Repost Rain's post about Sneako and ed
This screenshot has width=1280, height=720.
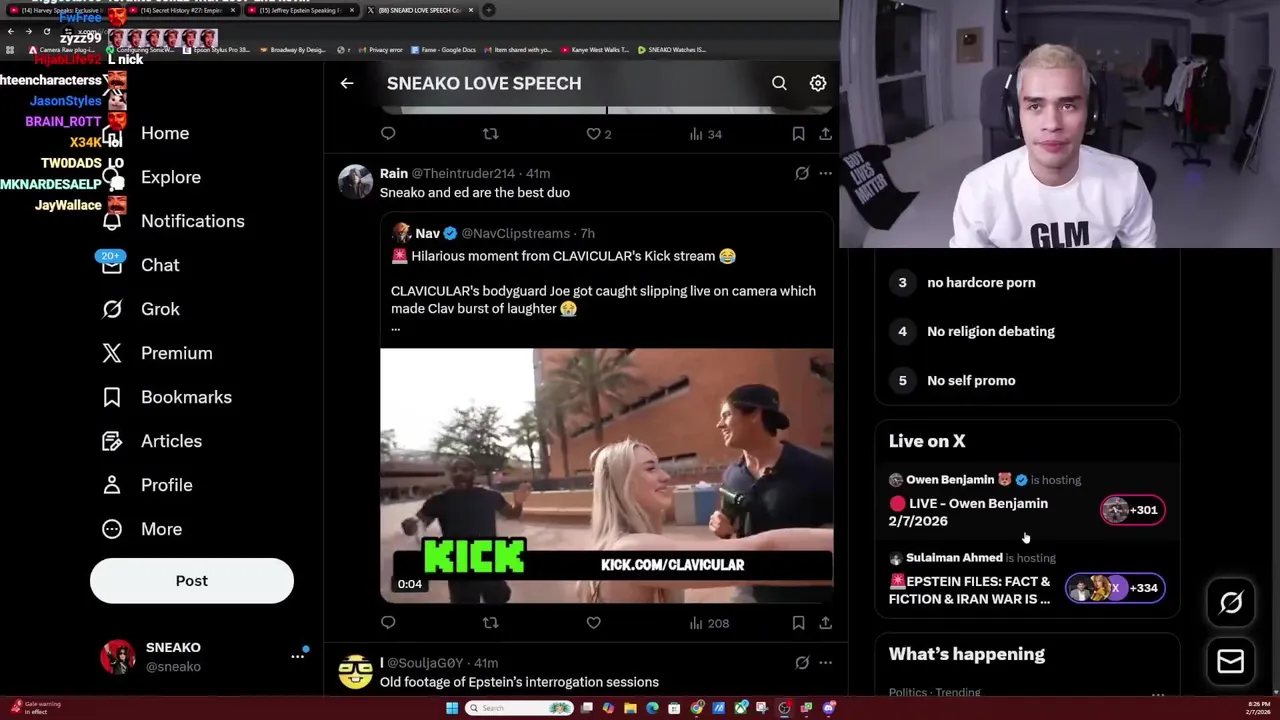(490, 623)
